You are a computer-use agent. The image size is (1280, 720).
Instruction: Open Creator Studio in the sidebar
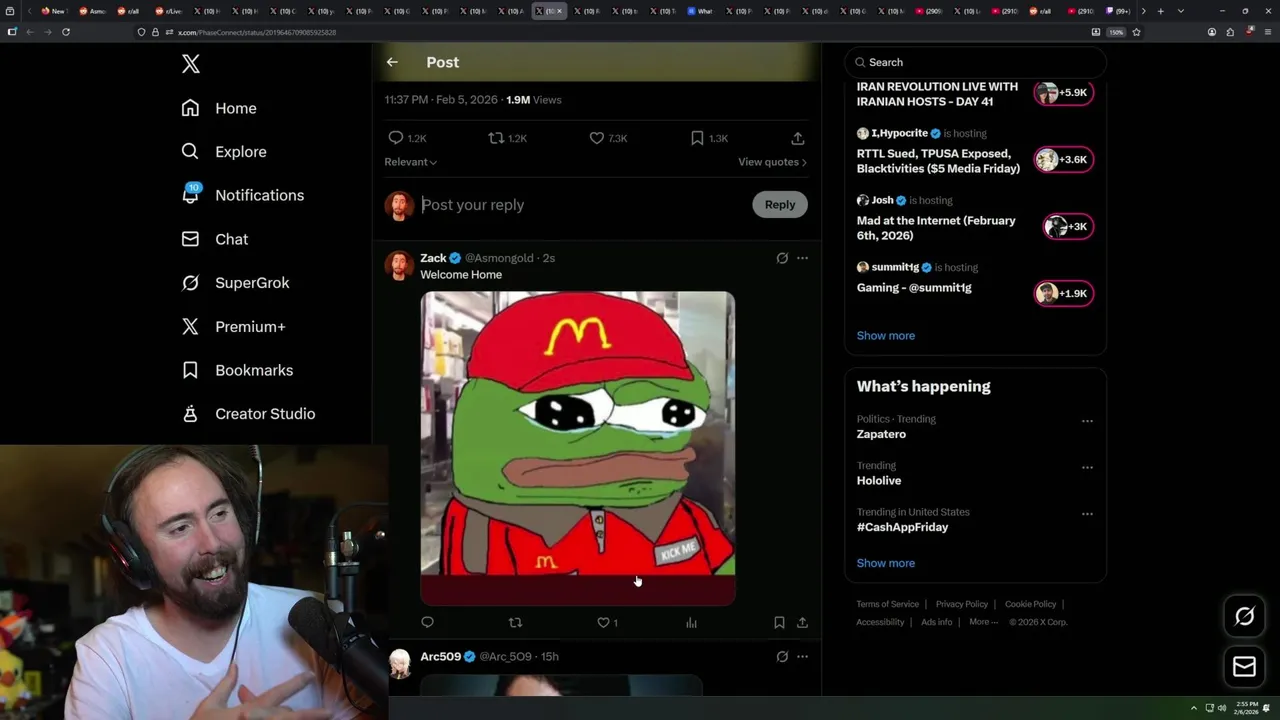tap(248, 414)
